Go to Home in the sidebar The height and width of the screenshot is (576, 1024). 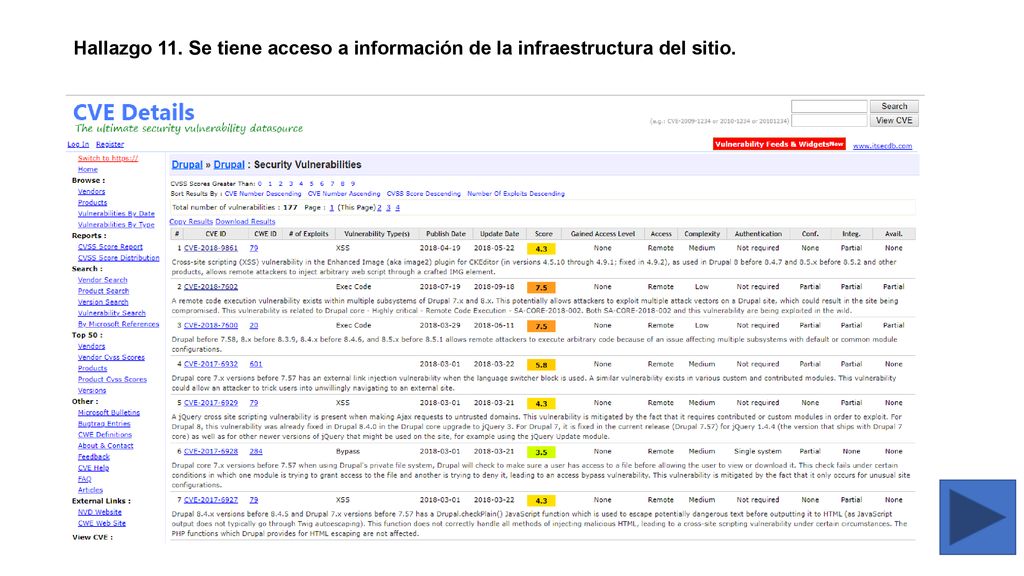pos(88,169)
